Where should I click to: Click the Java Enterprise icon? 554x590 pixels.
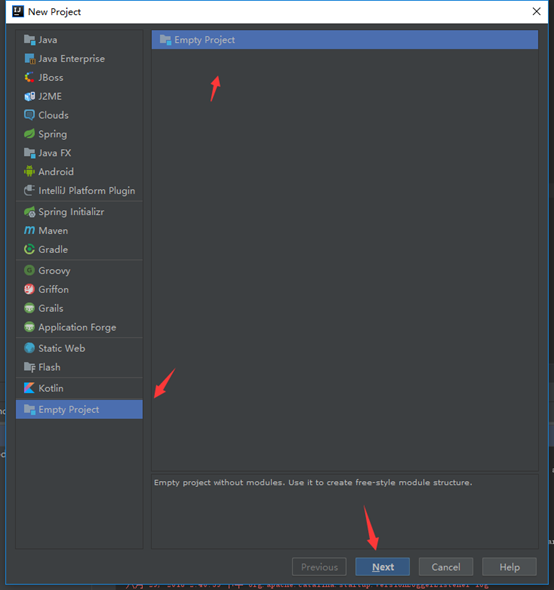pyautogui.click(x=29, y=58)
